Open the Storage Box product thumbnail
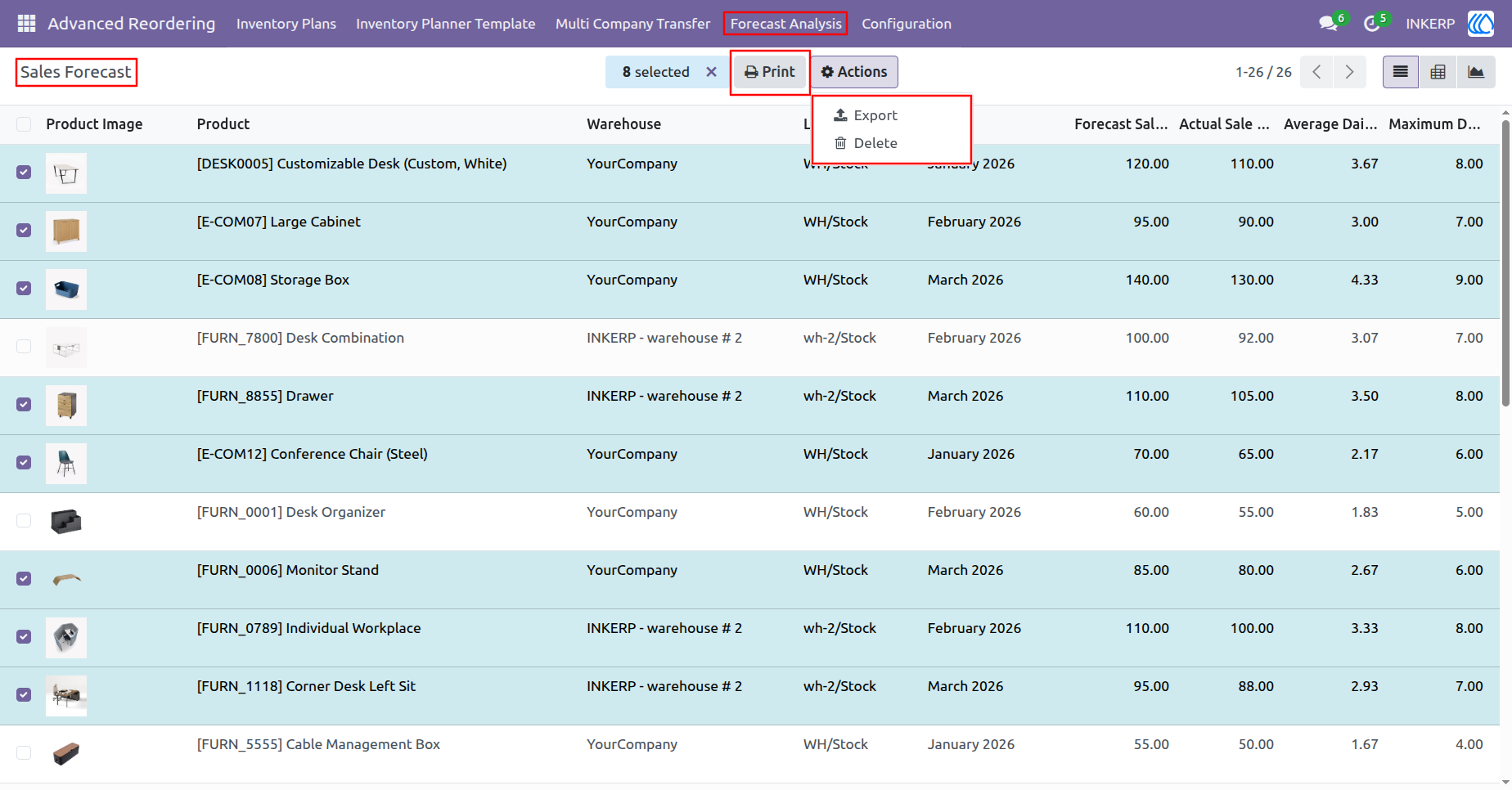 66,290
